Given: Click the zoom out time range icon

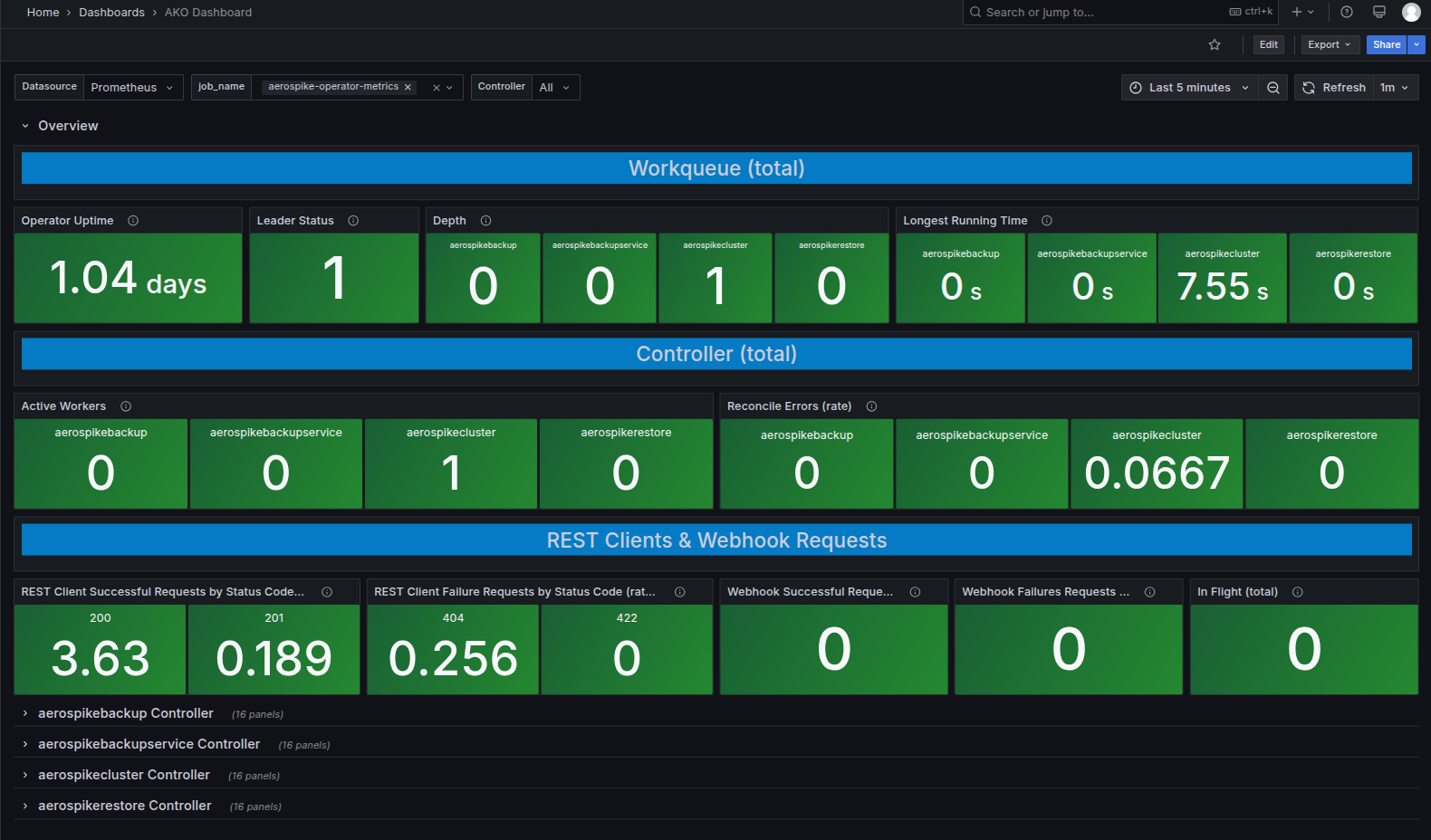Looking at the screenshot, I should [1273, 88].
